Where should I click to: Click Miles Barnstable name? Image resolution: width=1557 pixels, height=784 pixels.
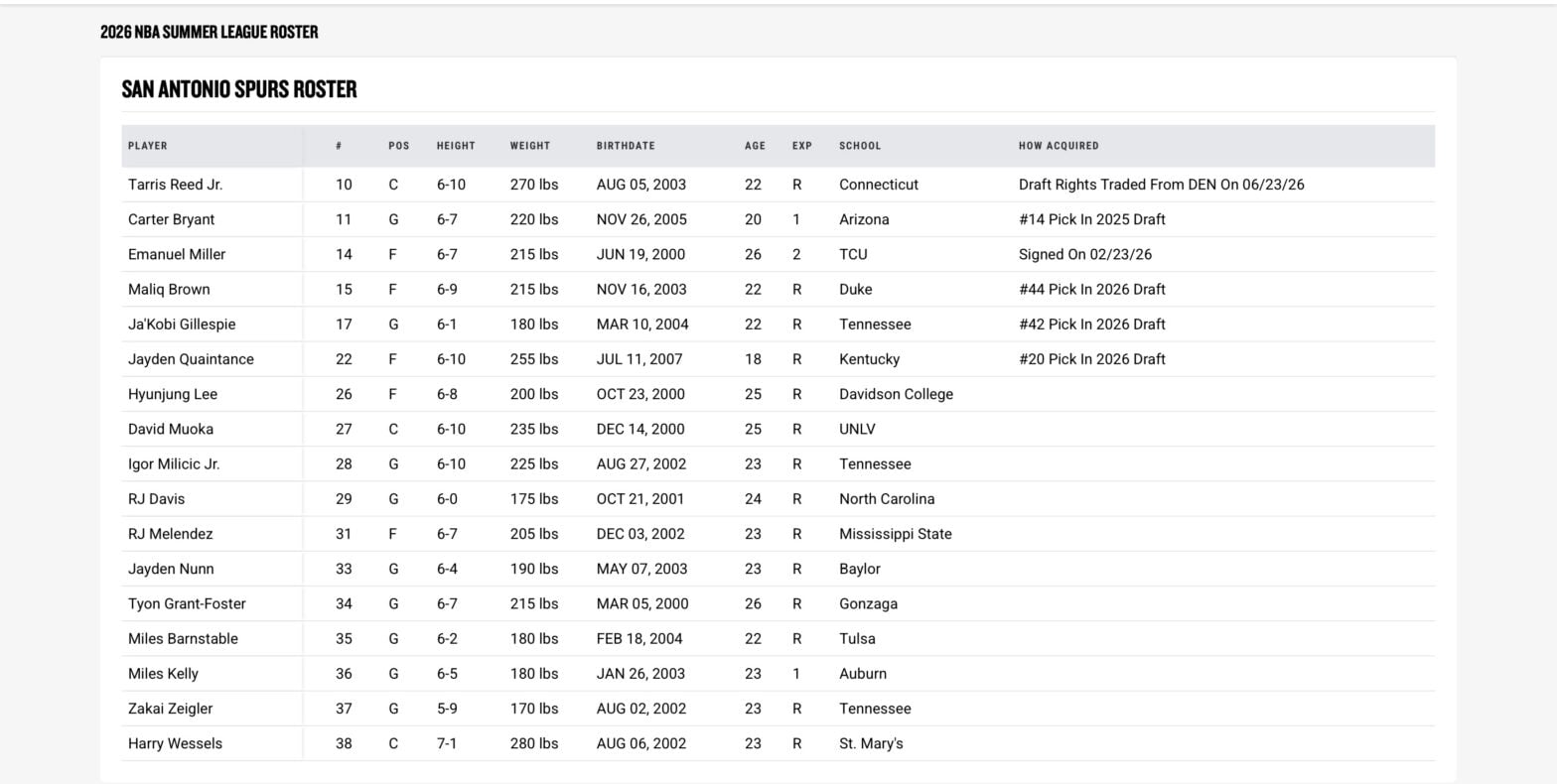click(x=183, y=639)
